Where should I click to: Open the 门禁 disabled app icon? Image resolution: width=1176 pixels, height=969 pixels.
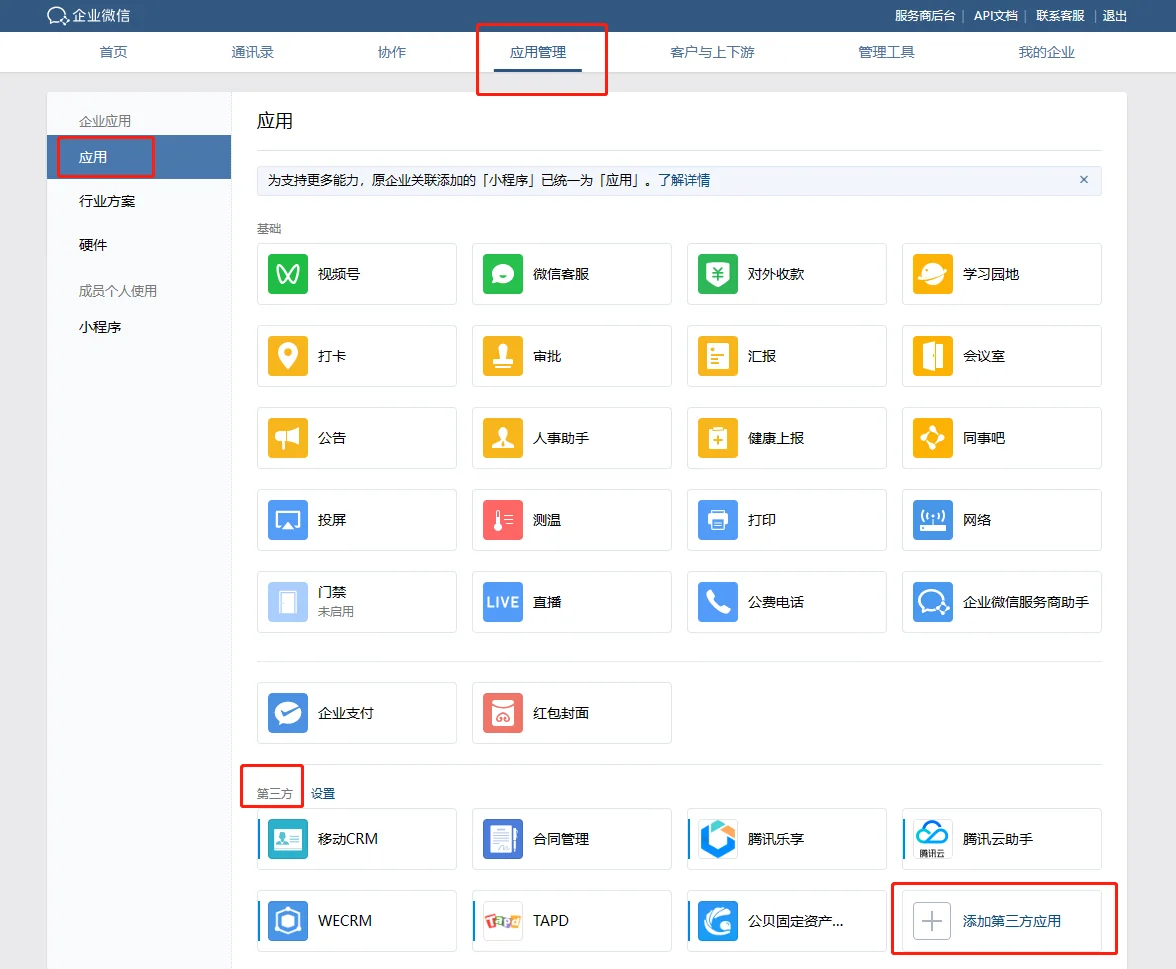(288, 602)
